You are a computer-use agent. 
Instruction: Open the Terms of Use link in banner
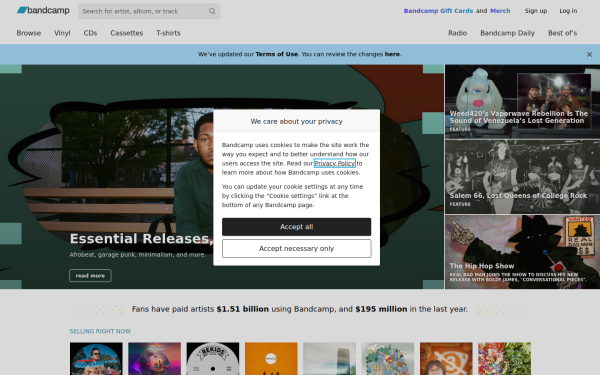pyautogui.click(x=277, y=54)
